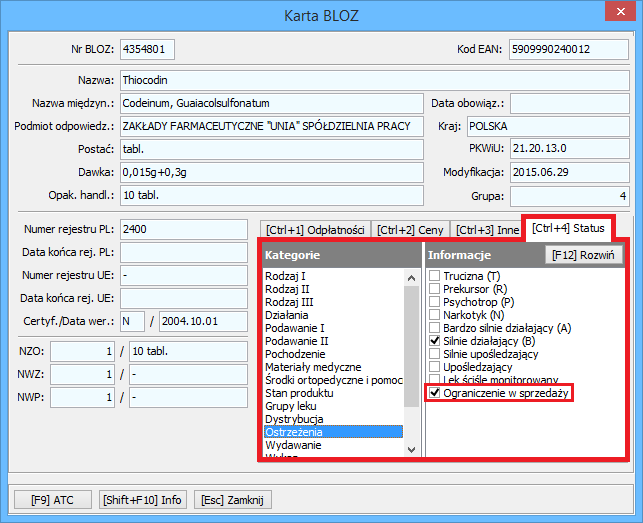Click the NZO quantity field

pyautogui.click(x=82, y=352)
